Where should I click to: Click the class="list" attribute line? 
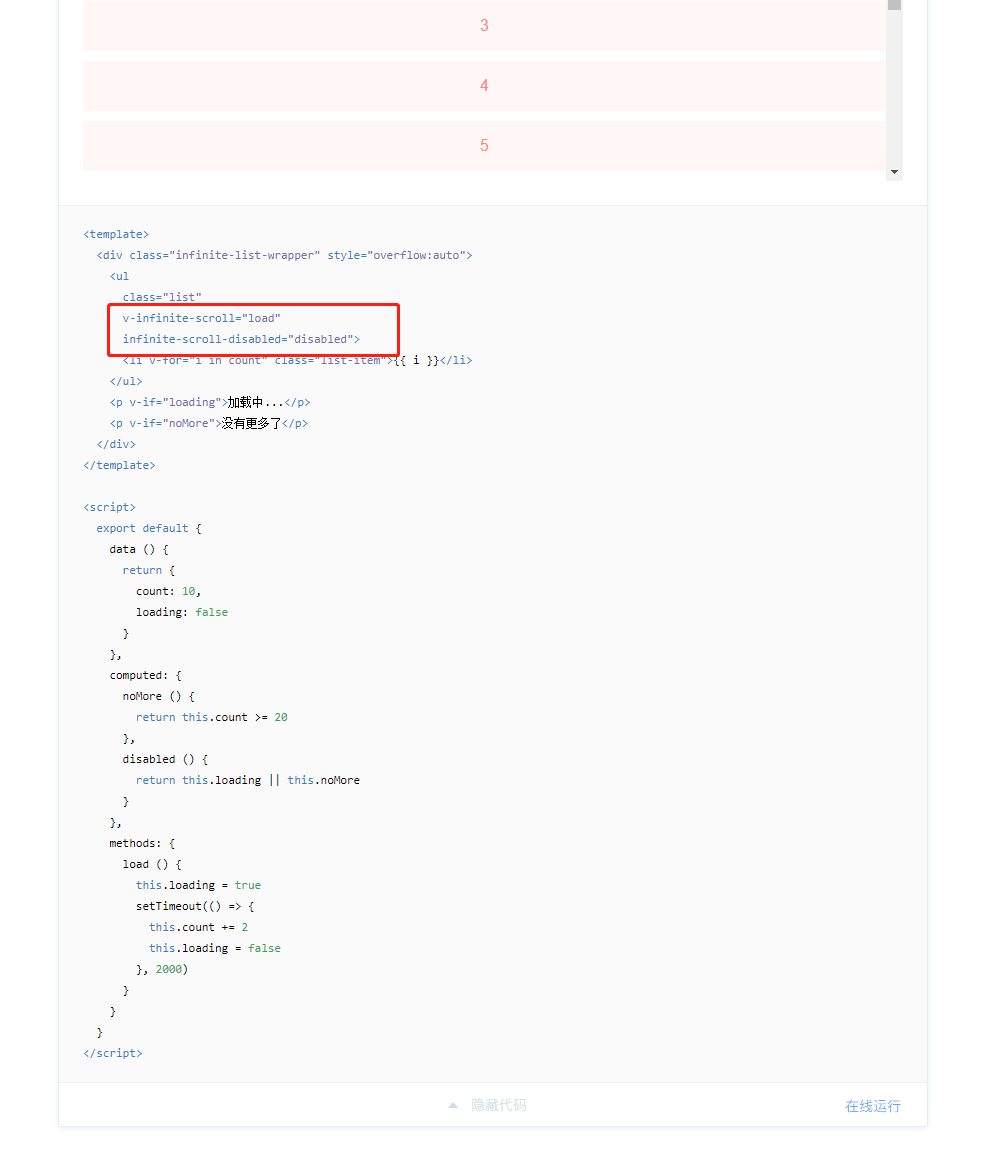162,297
